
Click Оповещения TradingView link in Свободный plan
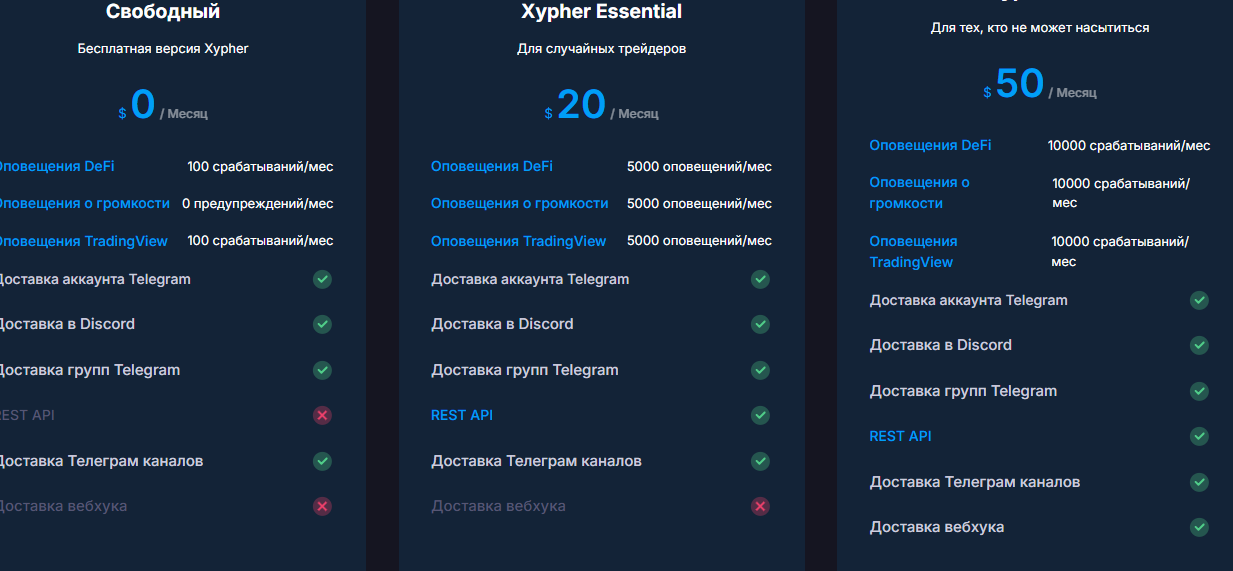[82, 241]
